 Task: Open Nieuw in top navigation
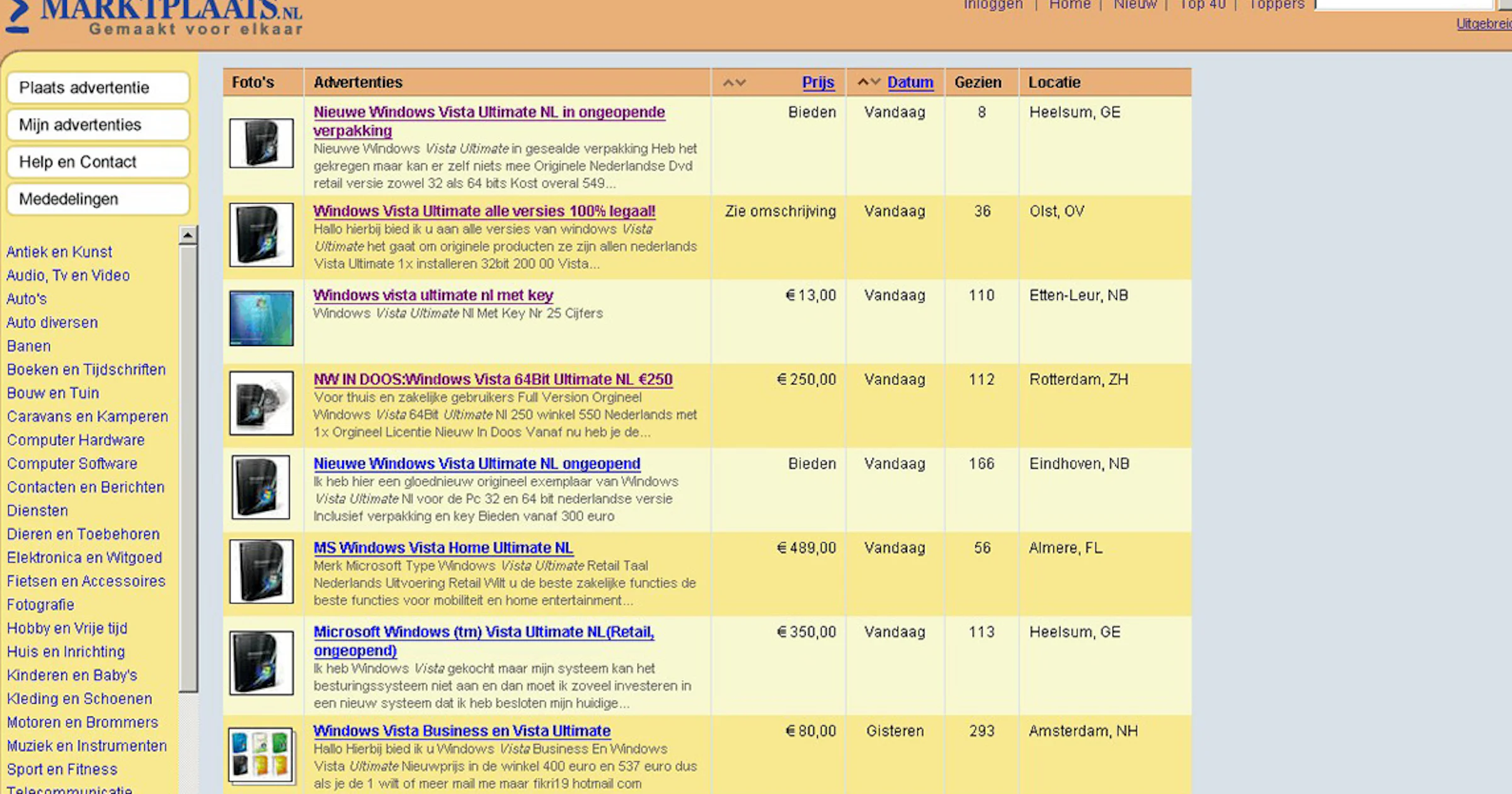point(1135,5)
